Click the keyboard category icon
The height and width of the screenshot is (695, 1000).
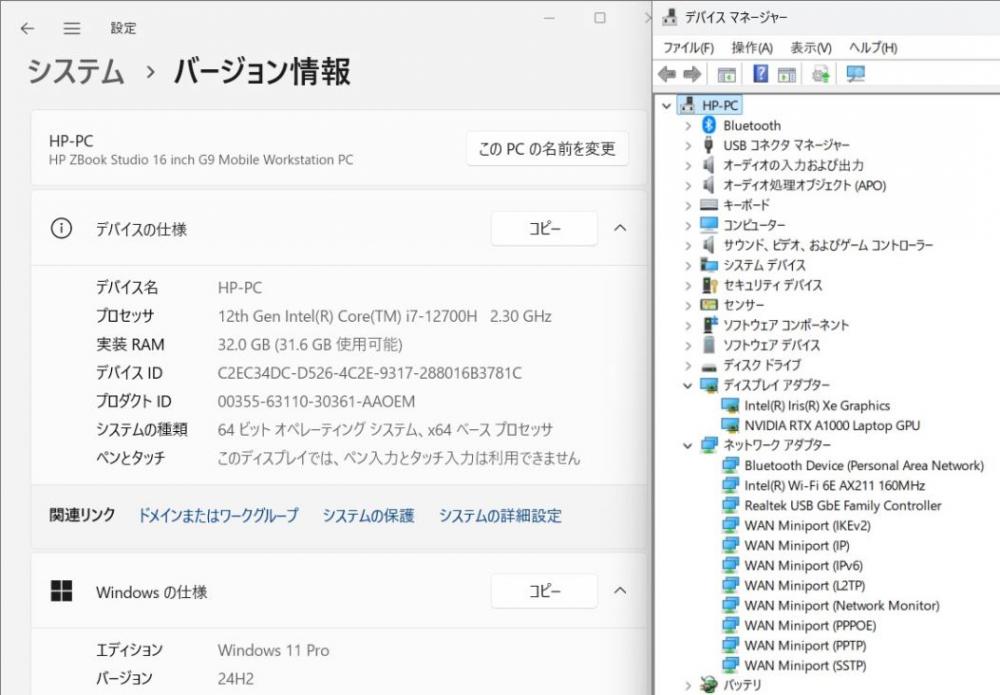point(709,205)
